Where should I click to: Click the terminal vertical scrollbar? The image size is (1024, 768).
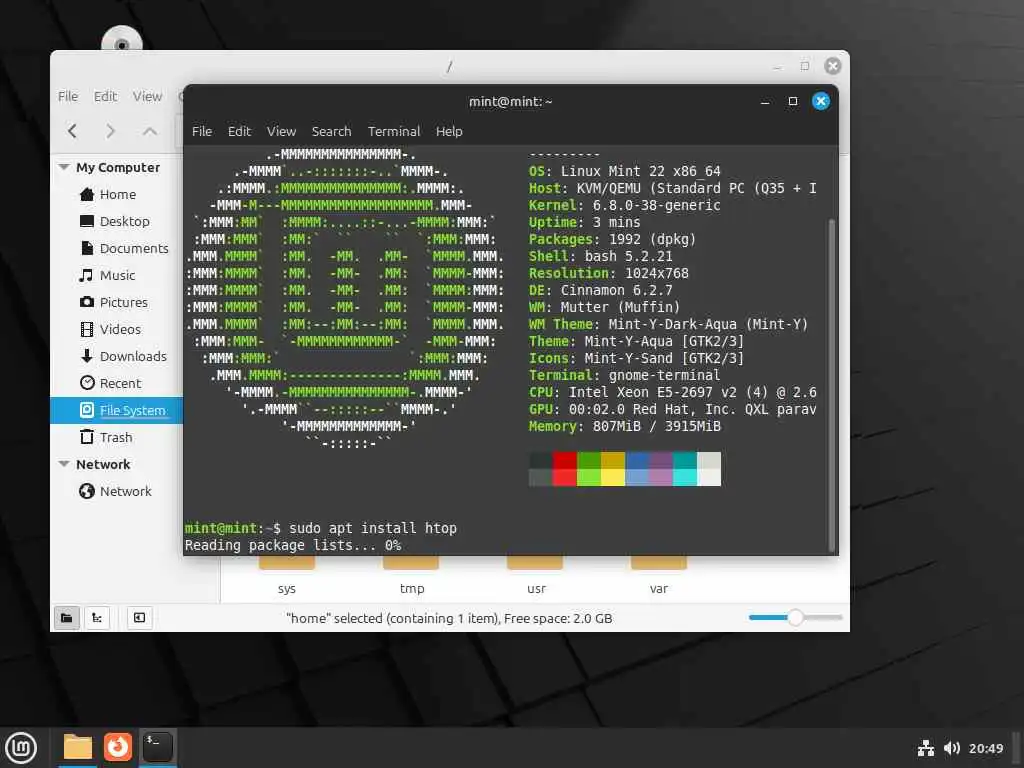tap(831, 385)
